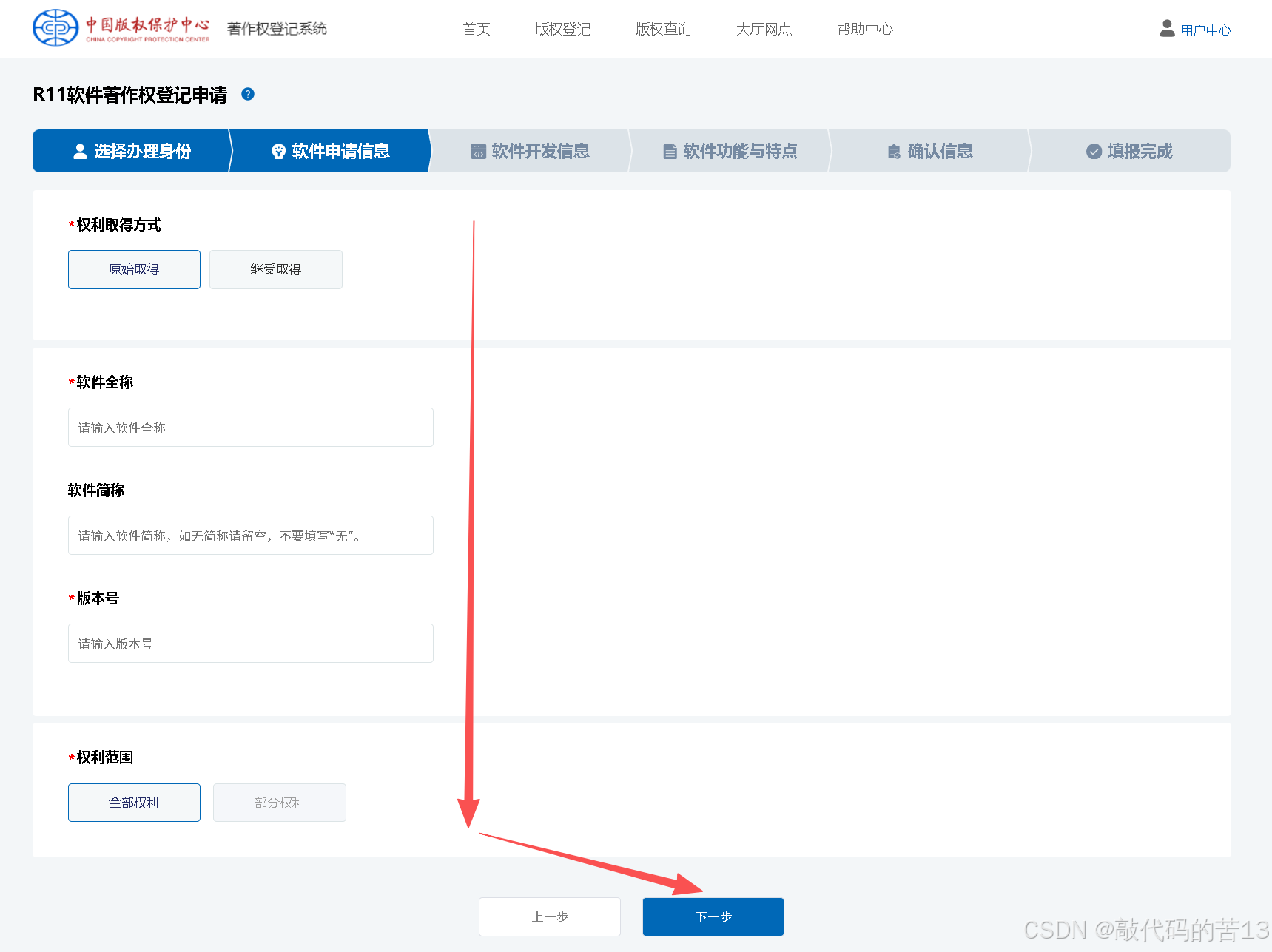Viewport: 1272px width, 952px height.
Task: Focus the 版本号 input field
Action: tap(251, 643)
